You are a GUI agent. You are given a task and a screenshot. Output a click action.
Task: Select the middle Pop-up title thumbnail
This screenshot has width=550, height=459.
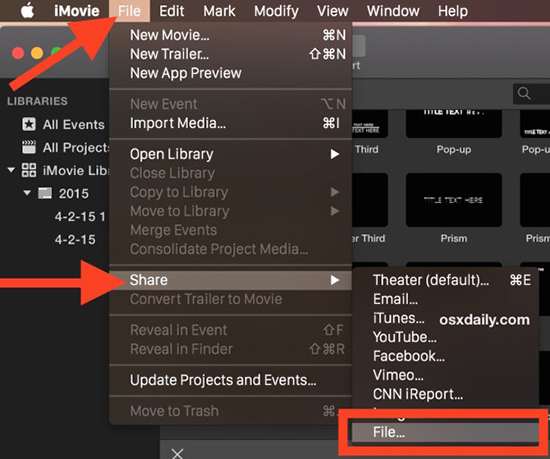click(454, 123)
